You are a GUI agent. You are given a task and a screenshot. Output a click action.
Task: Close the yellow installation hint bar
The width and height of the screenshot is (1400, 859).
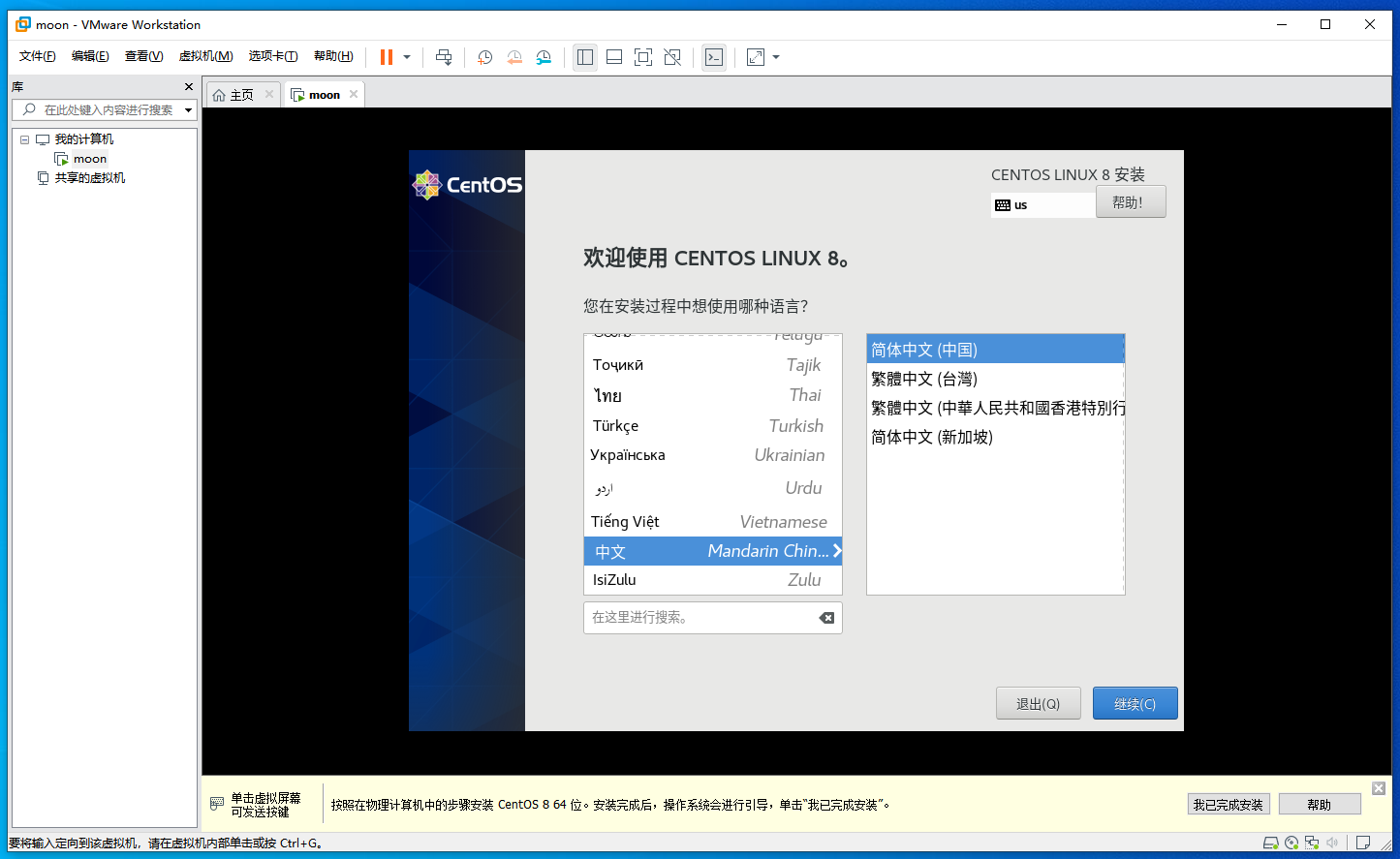pos(1379,788)
